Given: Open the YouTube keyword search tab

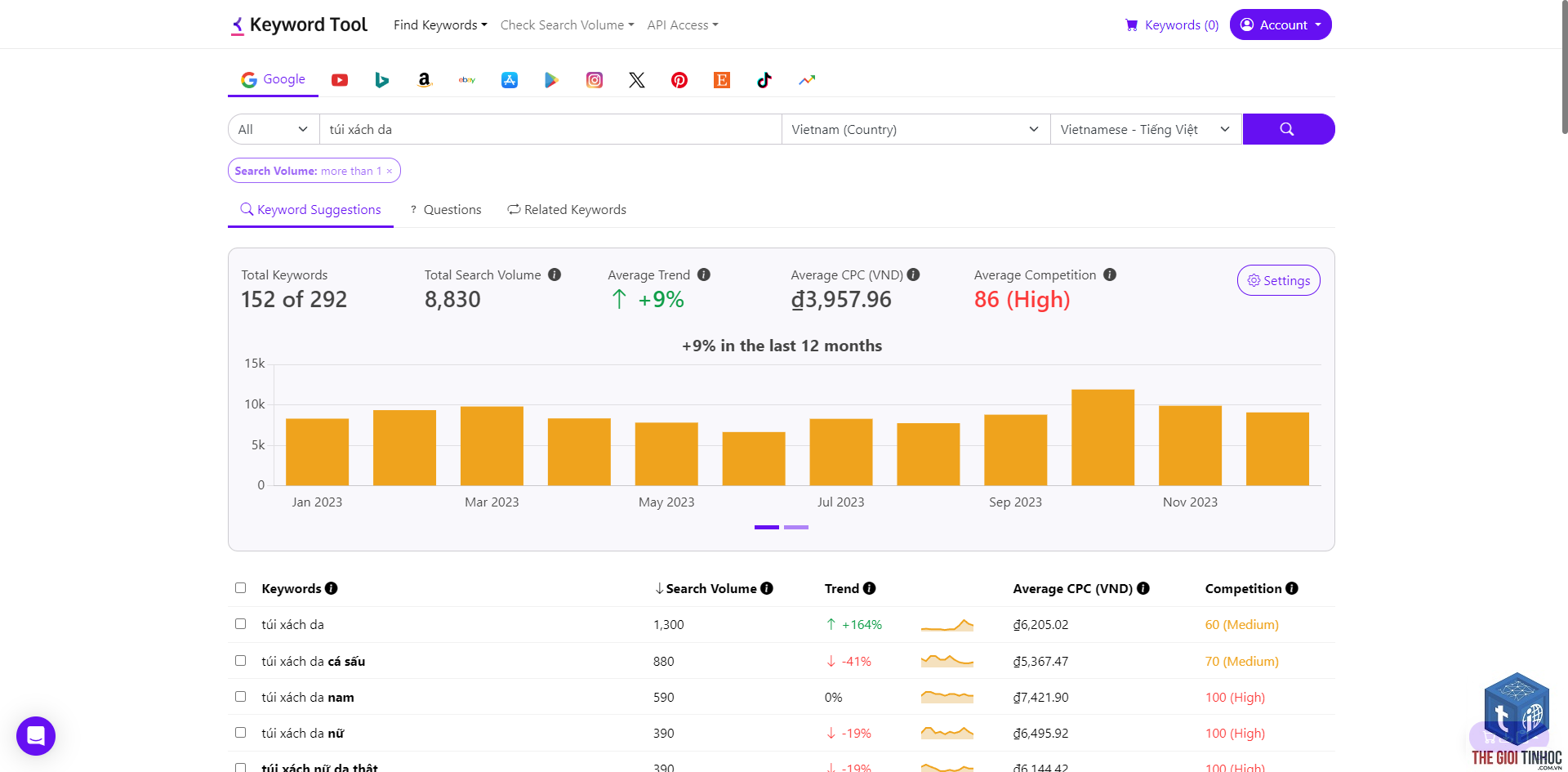Looking at the screenshot, I should click(340, 80).
